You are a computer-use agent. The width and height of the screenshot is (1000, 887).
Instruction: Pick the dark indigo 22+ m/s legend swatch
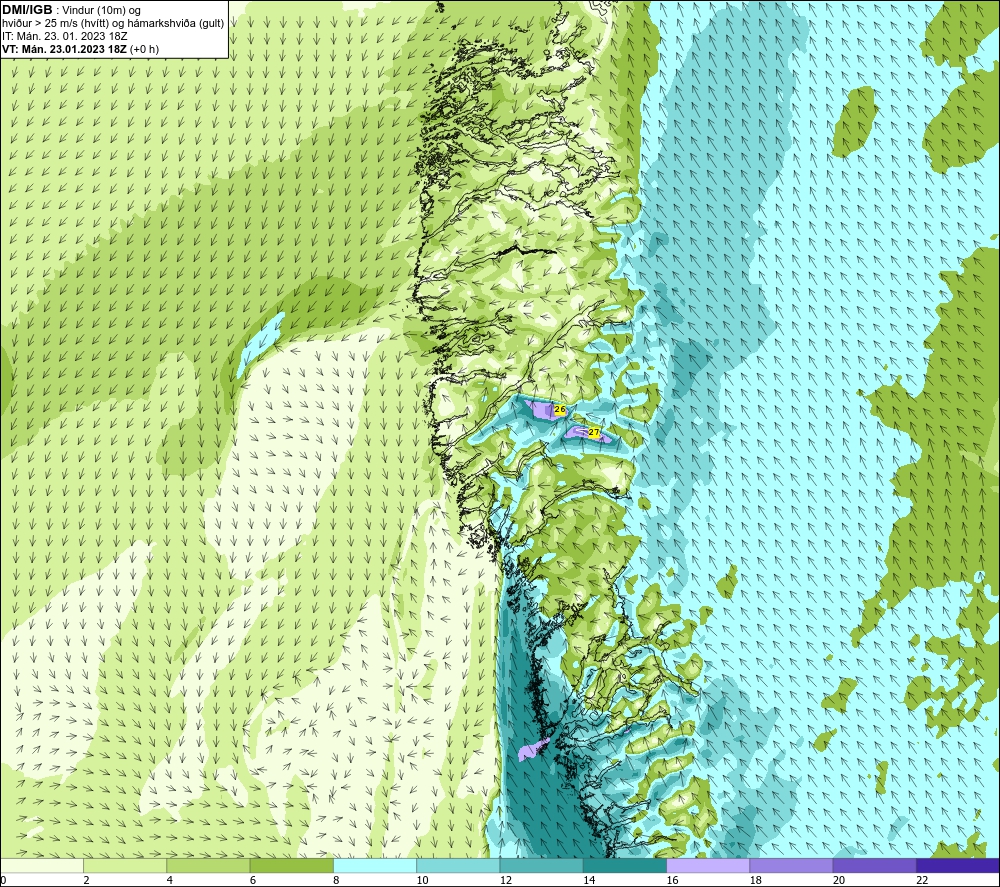[958, 866]
